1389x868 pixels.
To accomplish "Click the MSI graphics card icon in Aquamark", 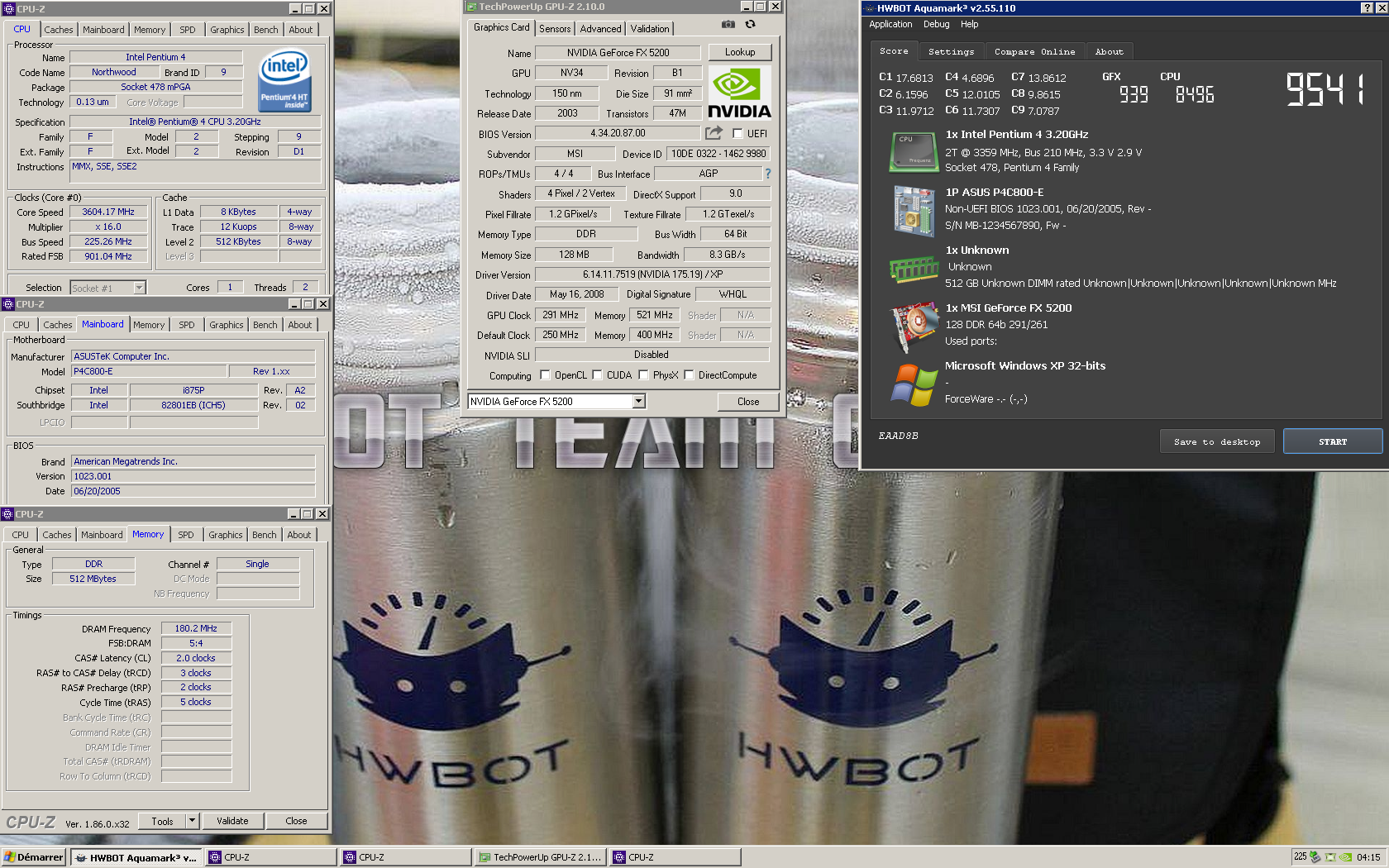I will [913, 327].
